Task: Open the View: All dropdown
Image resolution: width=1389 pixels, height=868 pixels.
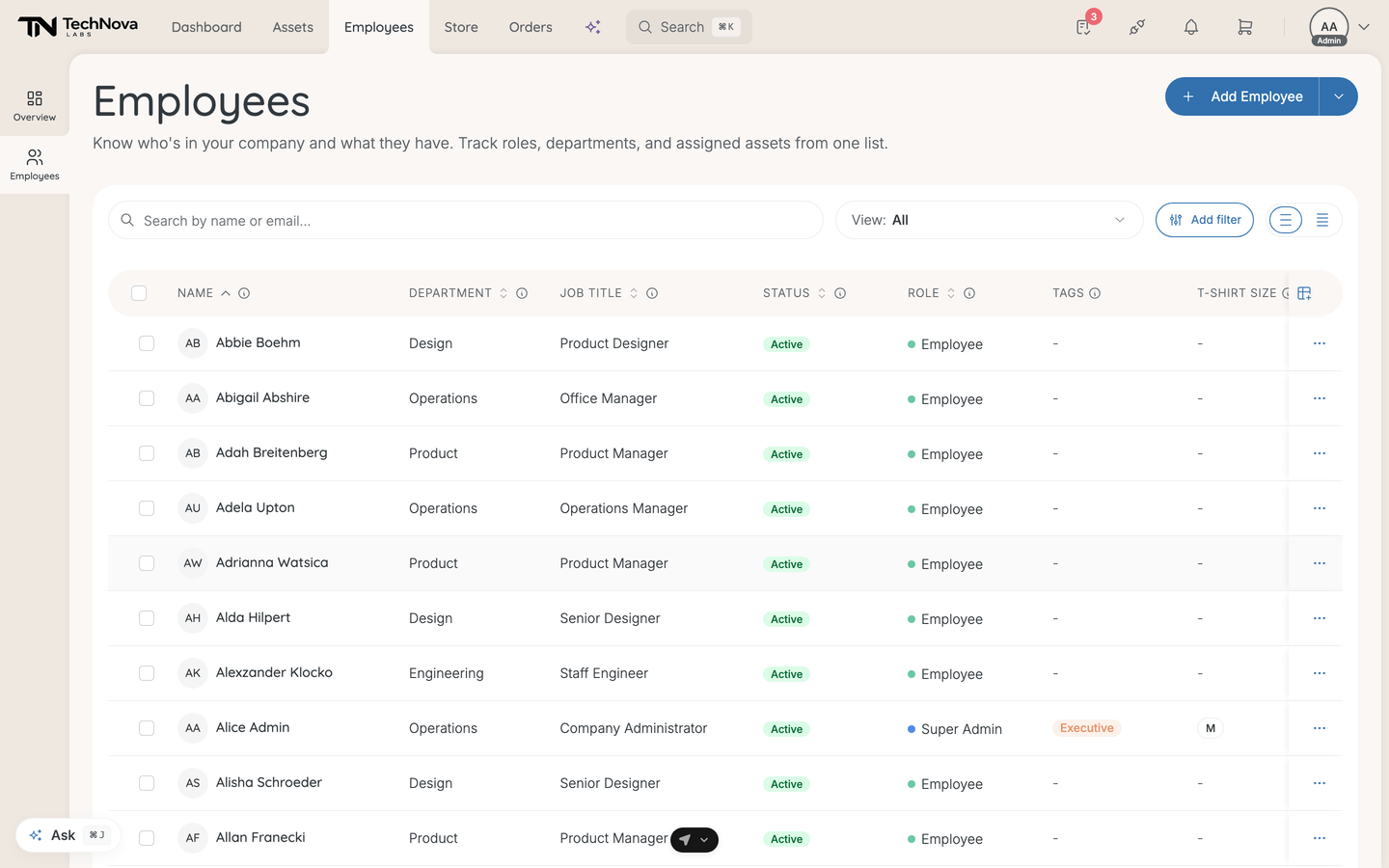Action: tap(989, 220)
